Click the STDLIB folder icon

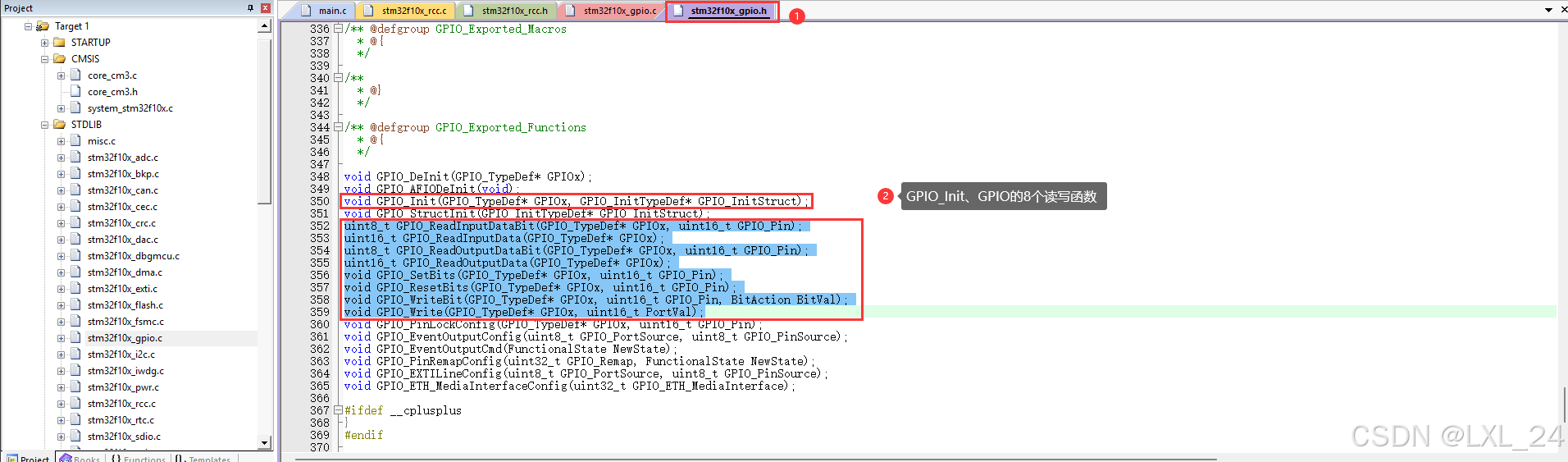click(59, 124)
